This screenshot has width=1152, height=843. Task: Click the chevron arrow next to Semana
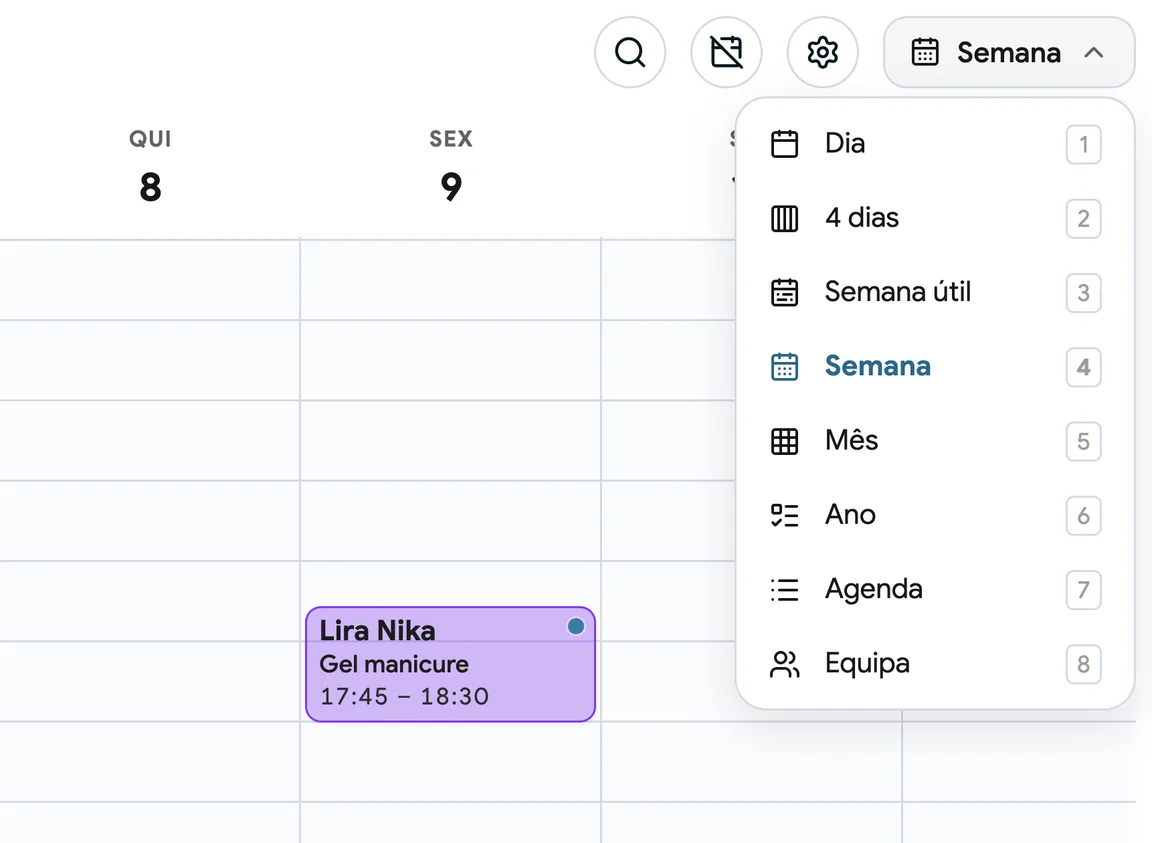pyautogui.click(x=1093, y=52)
